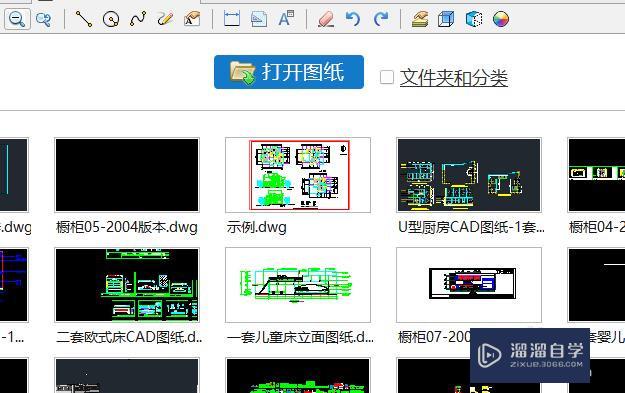Activate the text annotation pencil tool
Viewport: 625px width, 393px height.
pyautogui.click(x=192, y=19)
